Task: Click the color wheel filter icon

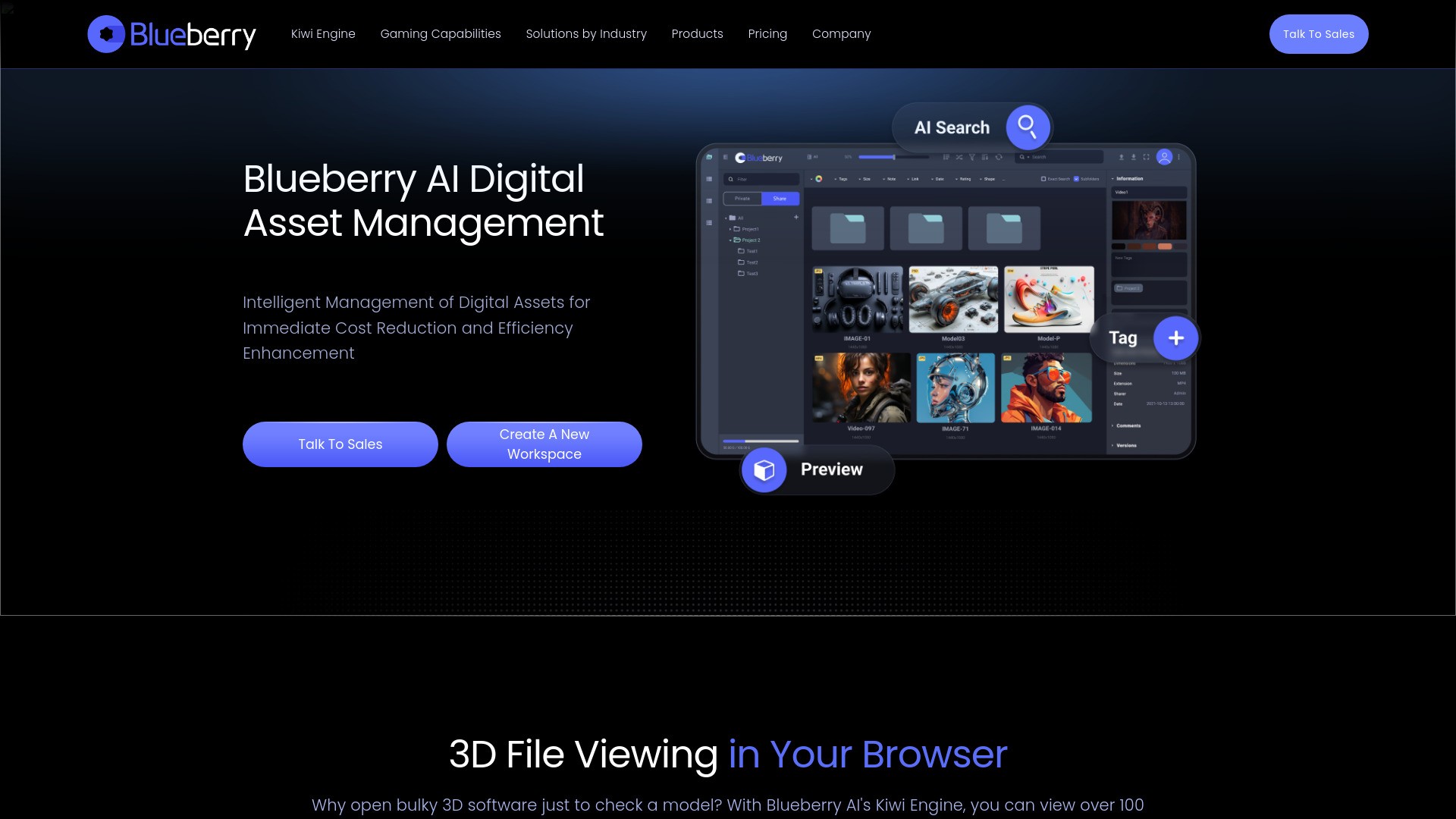Action: (x=818, y=179)
